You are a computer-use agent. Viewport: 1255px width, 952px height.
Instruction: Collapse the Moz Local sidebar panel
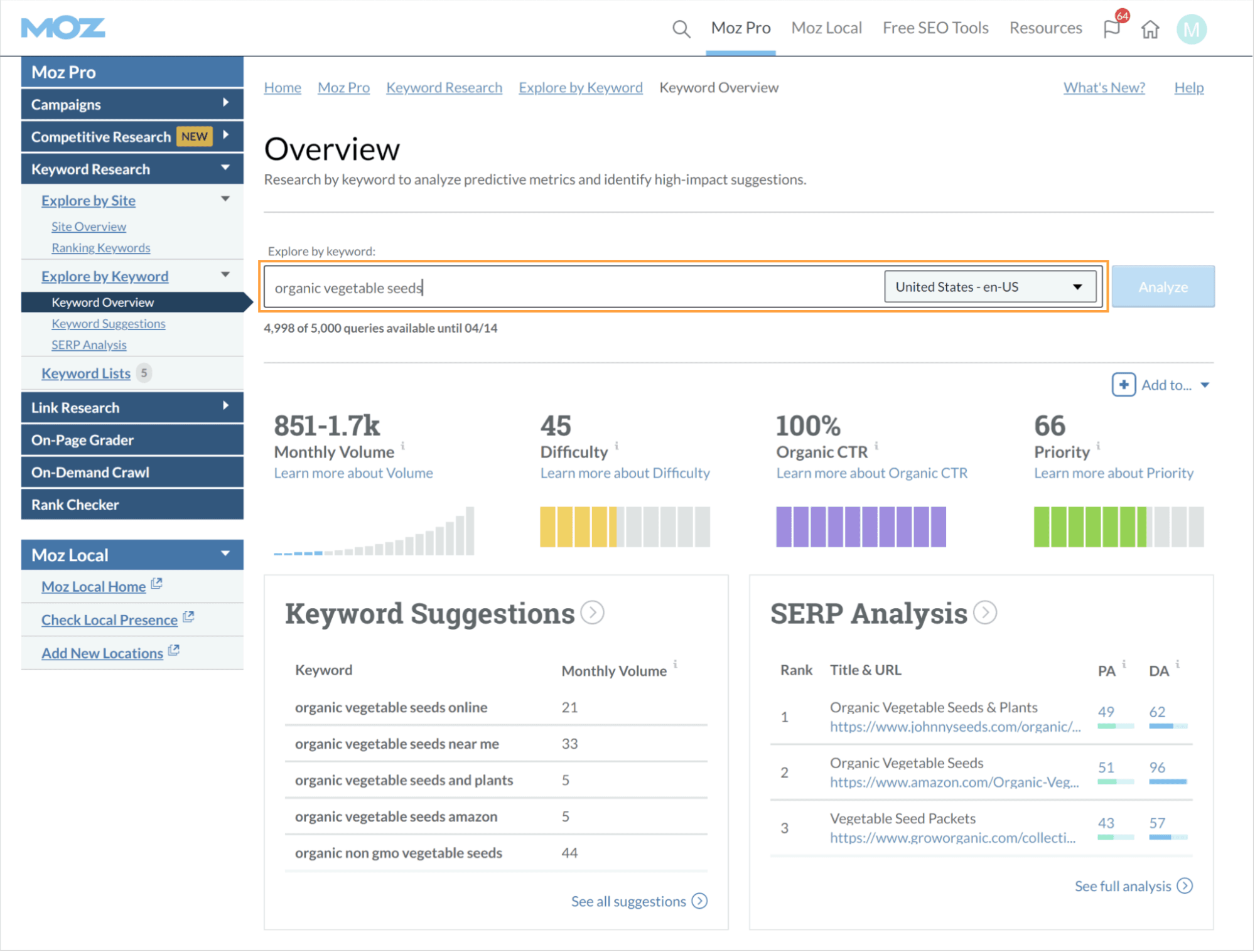pyautogui.click(x=225, y=554)
